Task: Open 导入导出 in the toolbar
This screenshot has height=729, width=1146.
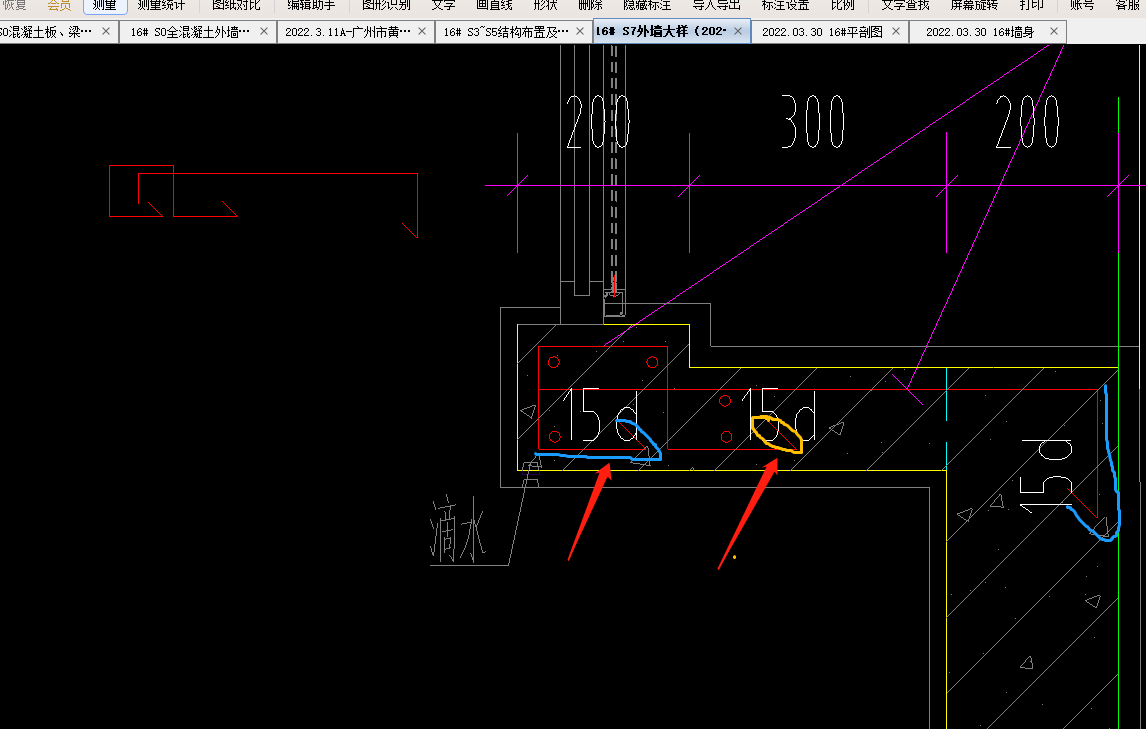Action: (x=716, y=5)
